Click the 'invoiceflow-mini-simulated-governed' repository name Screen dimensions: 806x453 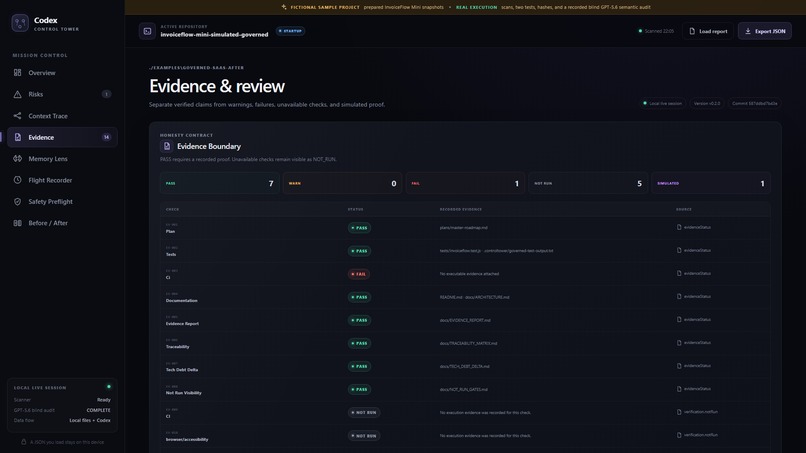coord(214,34)
